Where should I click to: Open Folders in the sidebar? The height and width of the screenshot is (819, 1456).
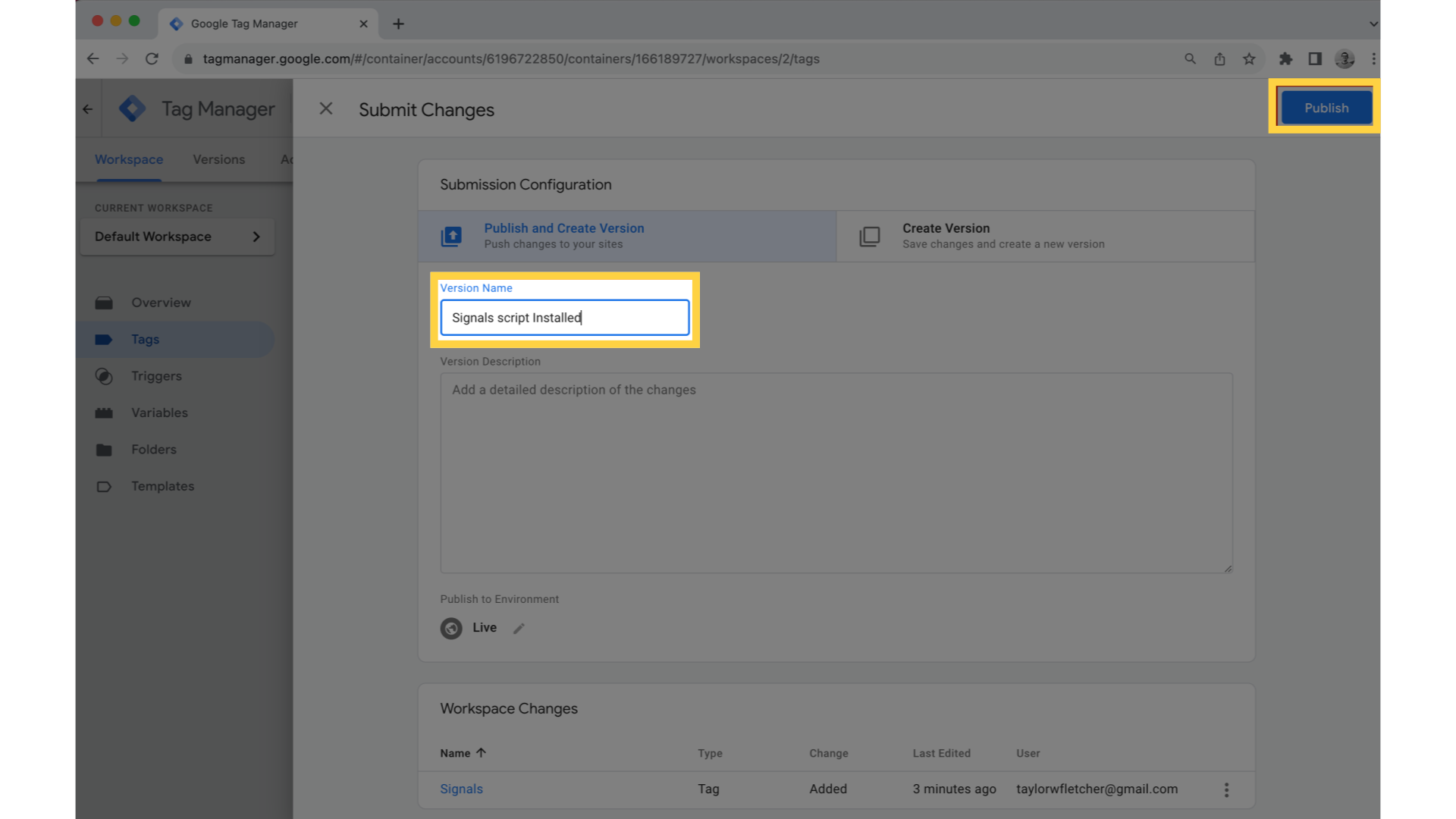coord(175,449)
